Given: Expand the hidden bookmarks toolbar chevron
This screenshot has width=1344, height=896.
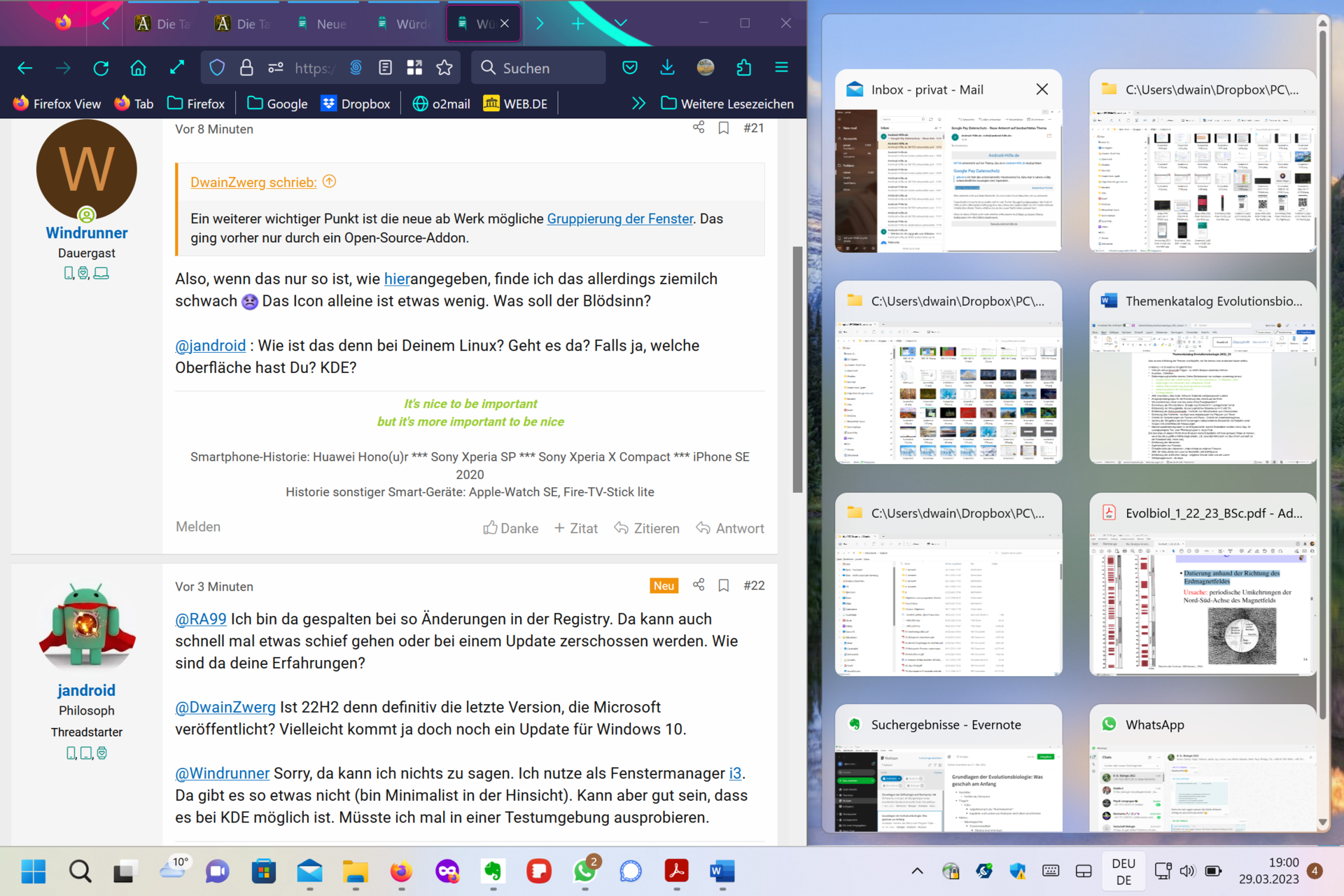Looking at the screenshot, I should pos(638,104).
